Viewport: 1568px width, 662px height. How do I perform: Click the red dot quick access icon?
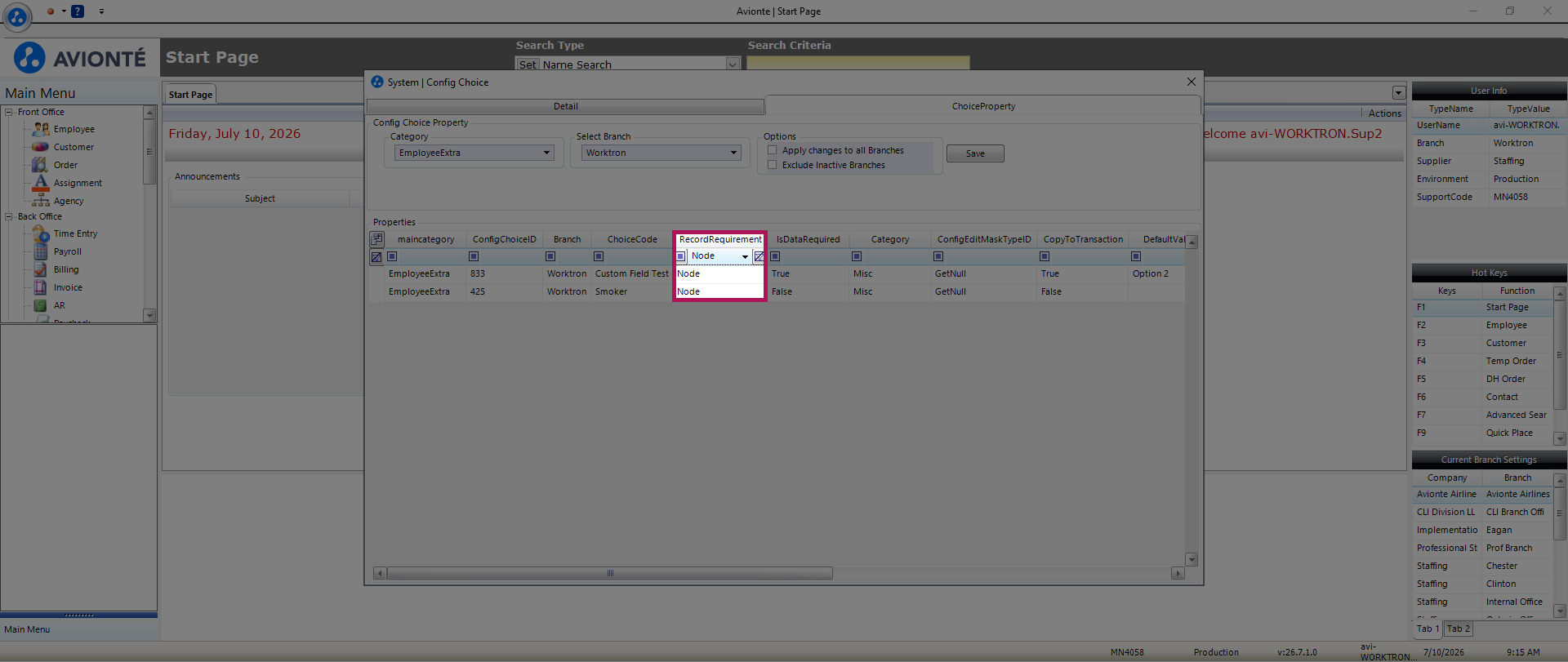(x=51, y=11)
